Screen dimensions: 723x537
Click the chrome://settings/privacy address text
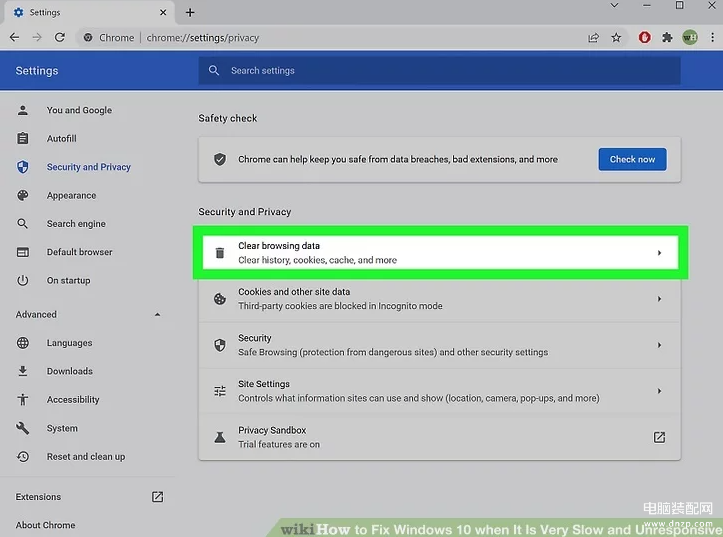click(x=202, y=38)
